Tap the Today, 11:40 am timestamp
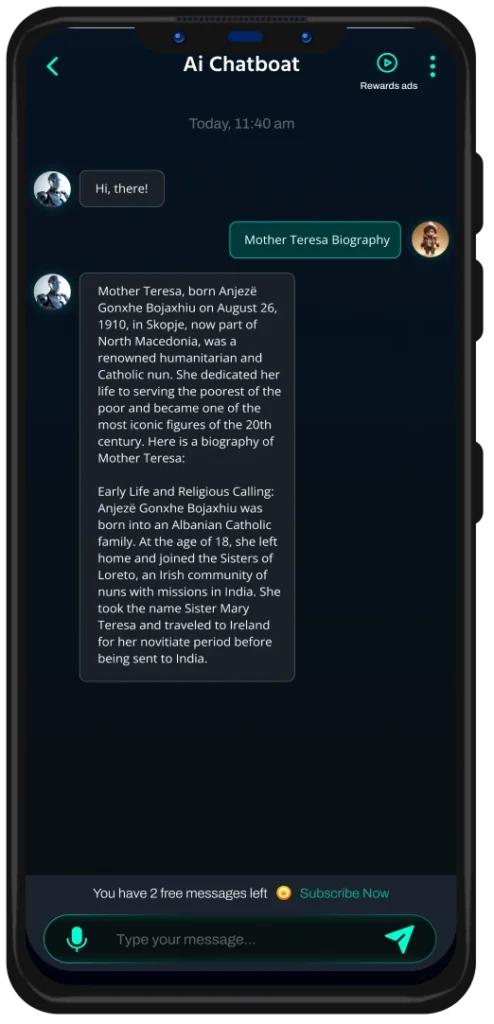Viewport: 494px width, 1024px height. 242,123
